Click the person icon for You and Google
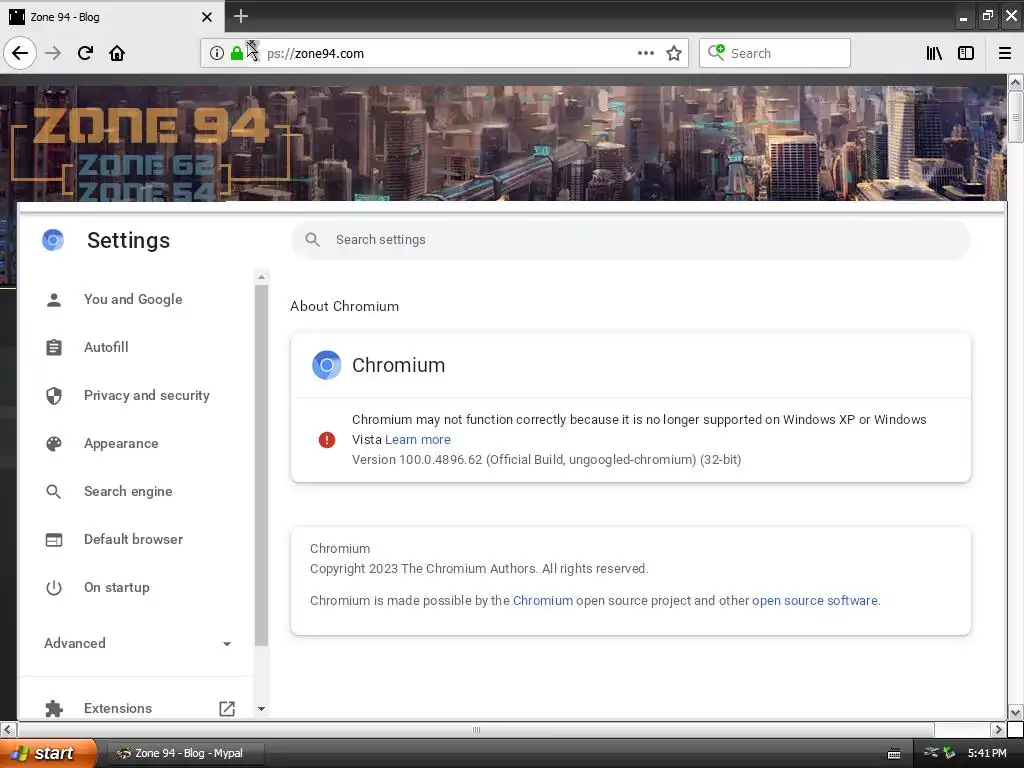1024x768 pixels. [54, 300]
